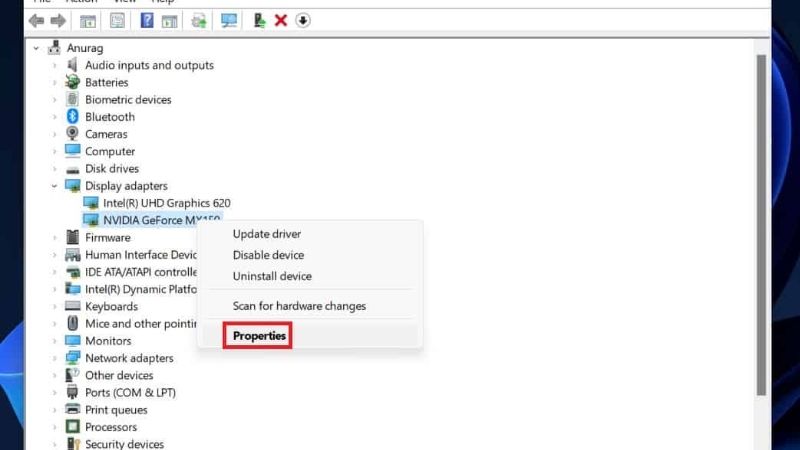Select the Print queues row
This screenshot has width=800, height=450.
[116, 410]
